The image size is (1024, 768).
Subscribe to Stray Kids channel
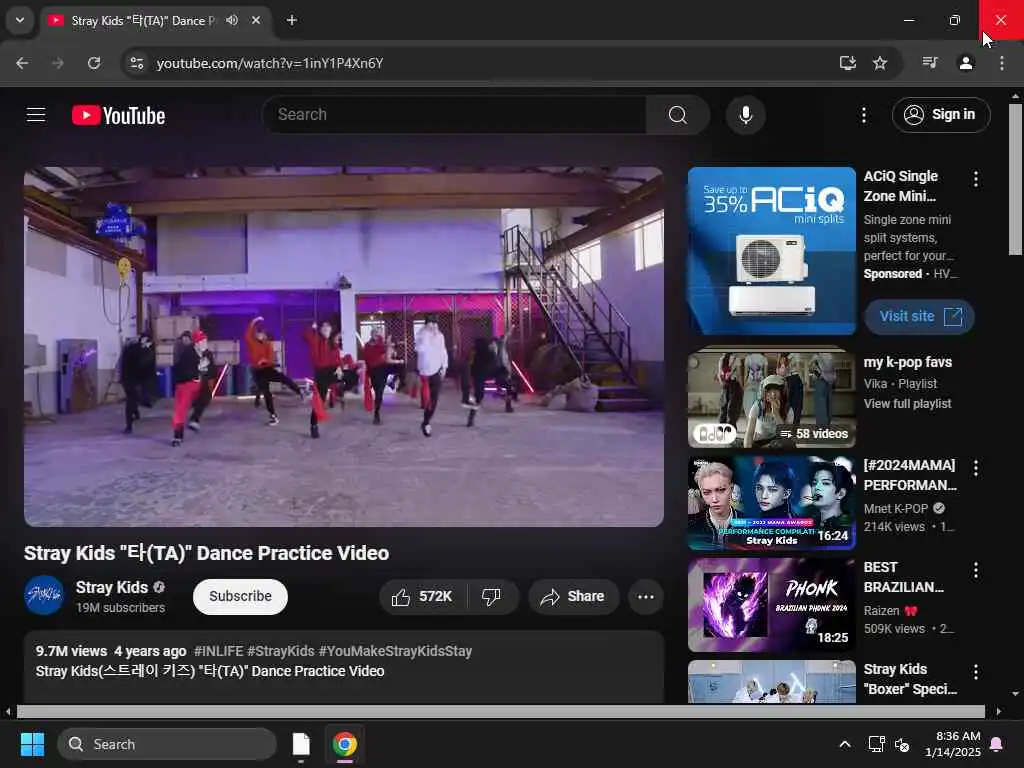click(240, 596)
